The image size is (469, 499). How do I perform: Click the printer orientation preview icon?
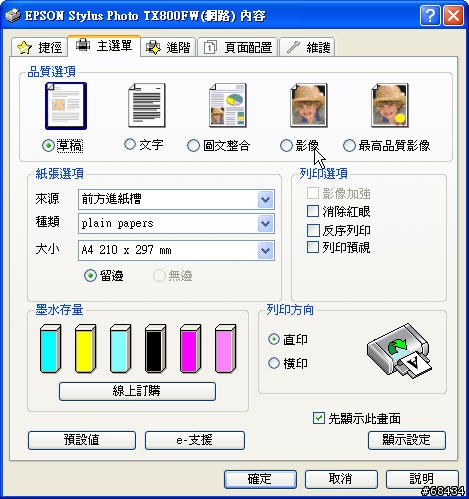tap(399, 351)
